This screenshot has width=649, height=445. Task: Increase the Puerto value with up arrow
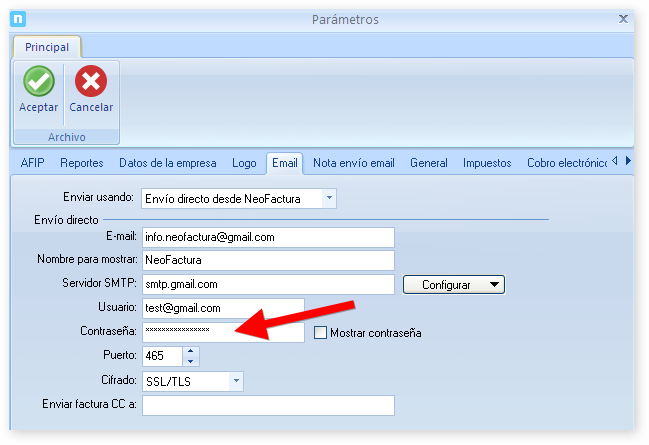click(x=192, y=351)
